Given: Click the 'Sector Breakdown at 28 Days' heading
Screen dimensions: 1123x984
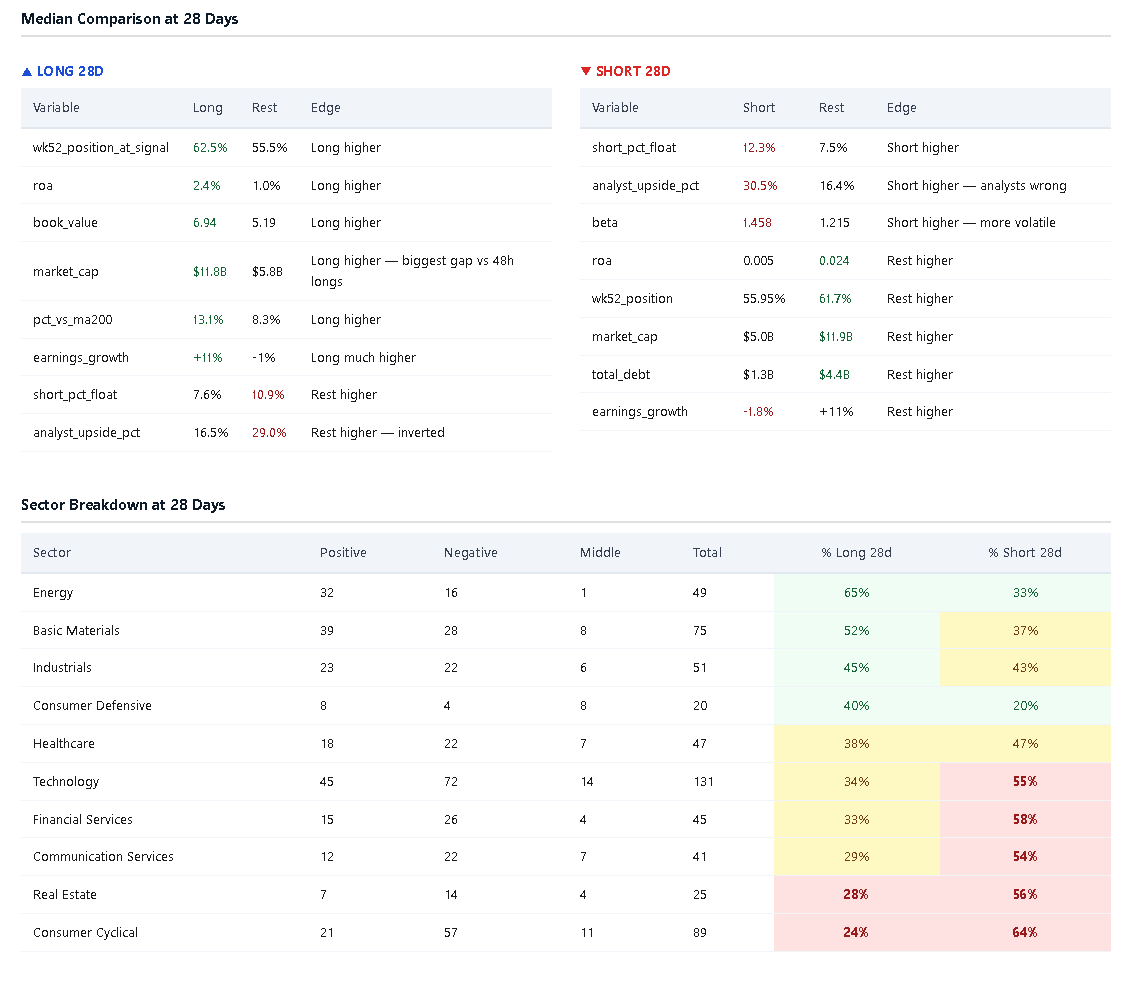Looking at the screenshot, I should [123, 505].
